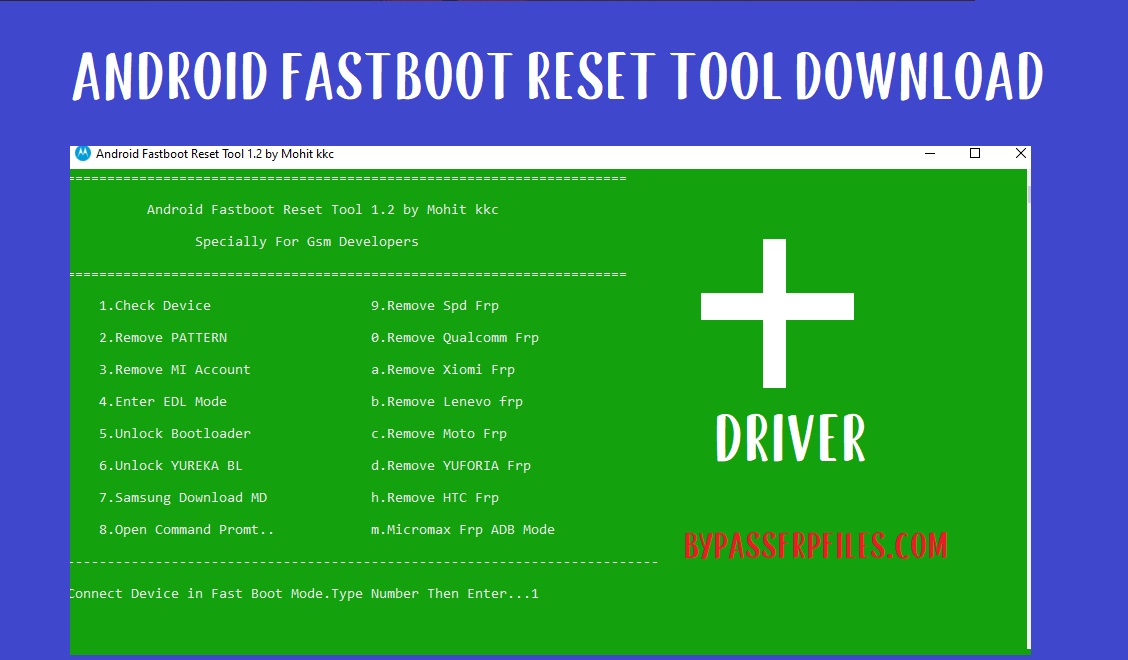Pick 5.Unlock Bootloader option
Viewport: 1128px width, 660px height.
coord(174,433)
